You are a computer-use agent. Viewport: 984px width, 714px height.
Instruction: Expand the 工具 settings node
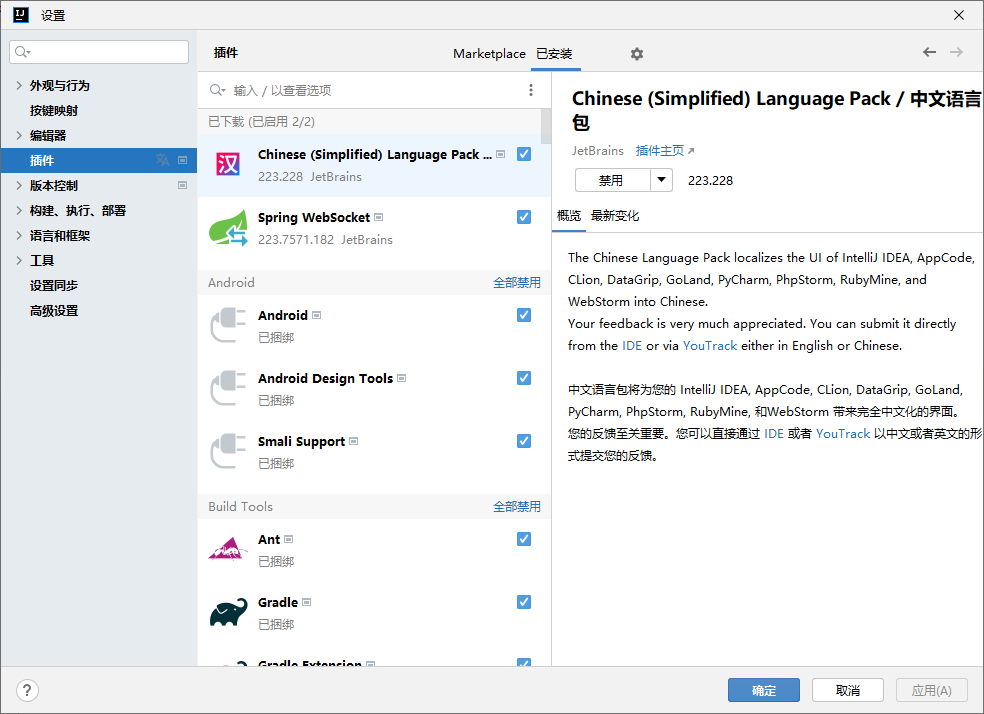tap(19, 260)
